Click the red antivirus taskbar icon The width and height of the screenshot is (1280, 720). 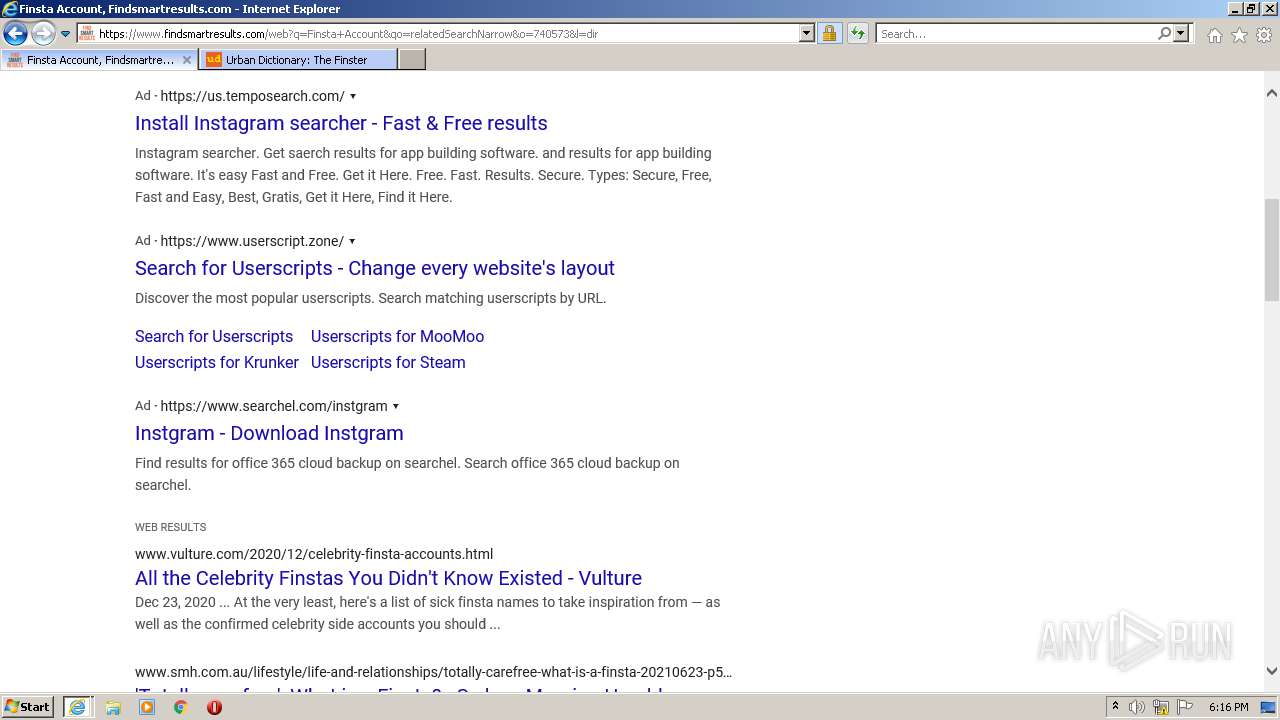214,707
